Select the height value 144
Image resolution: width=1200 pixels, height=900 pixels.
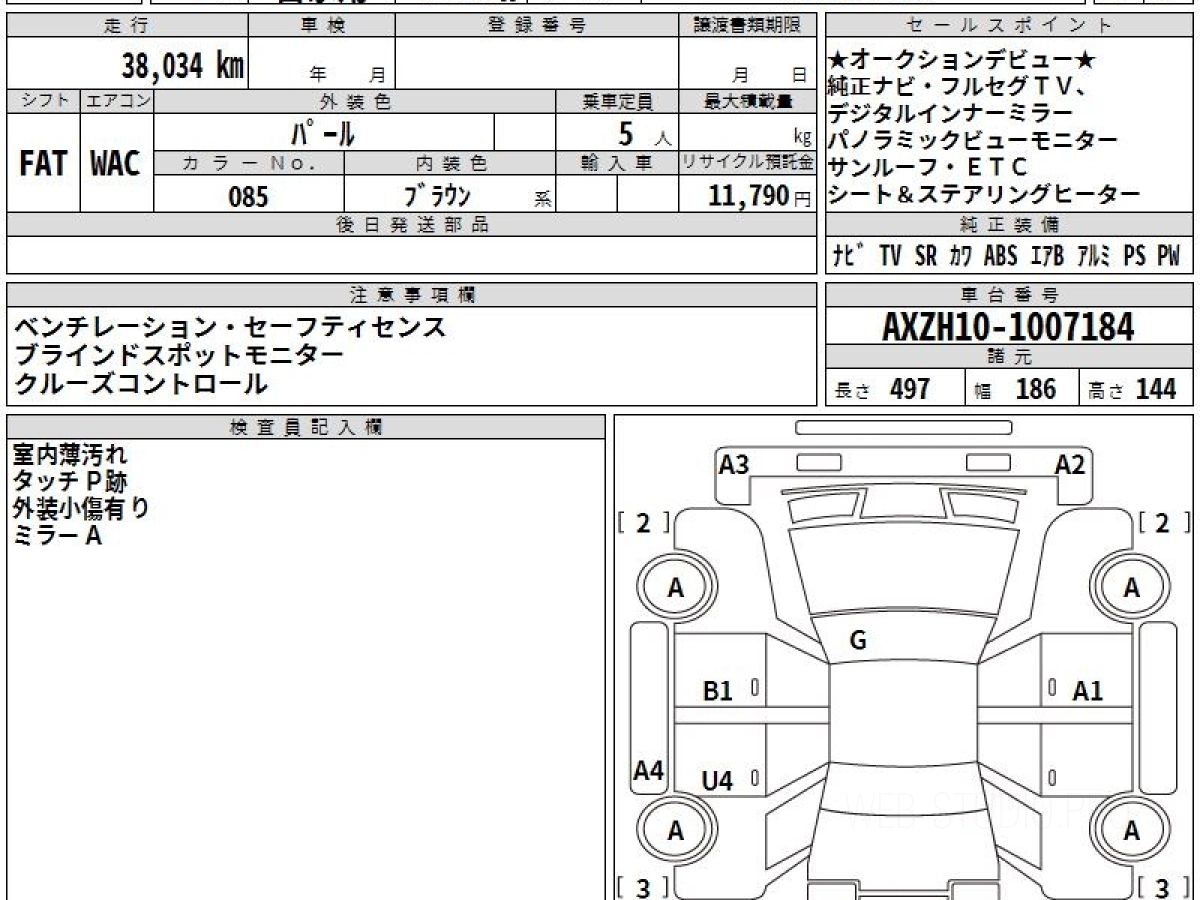[x=1156, y=389]
